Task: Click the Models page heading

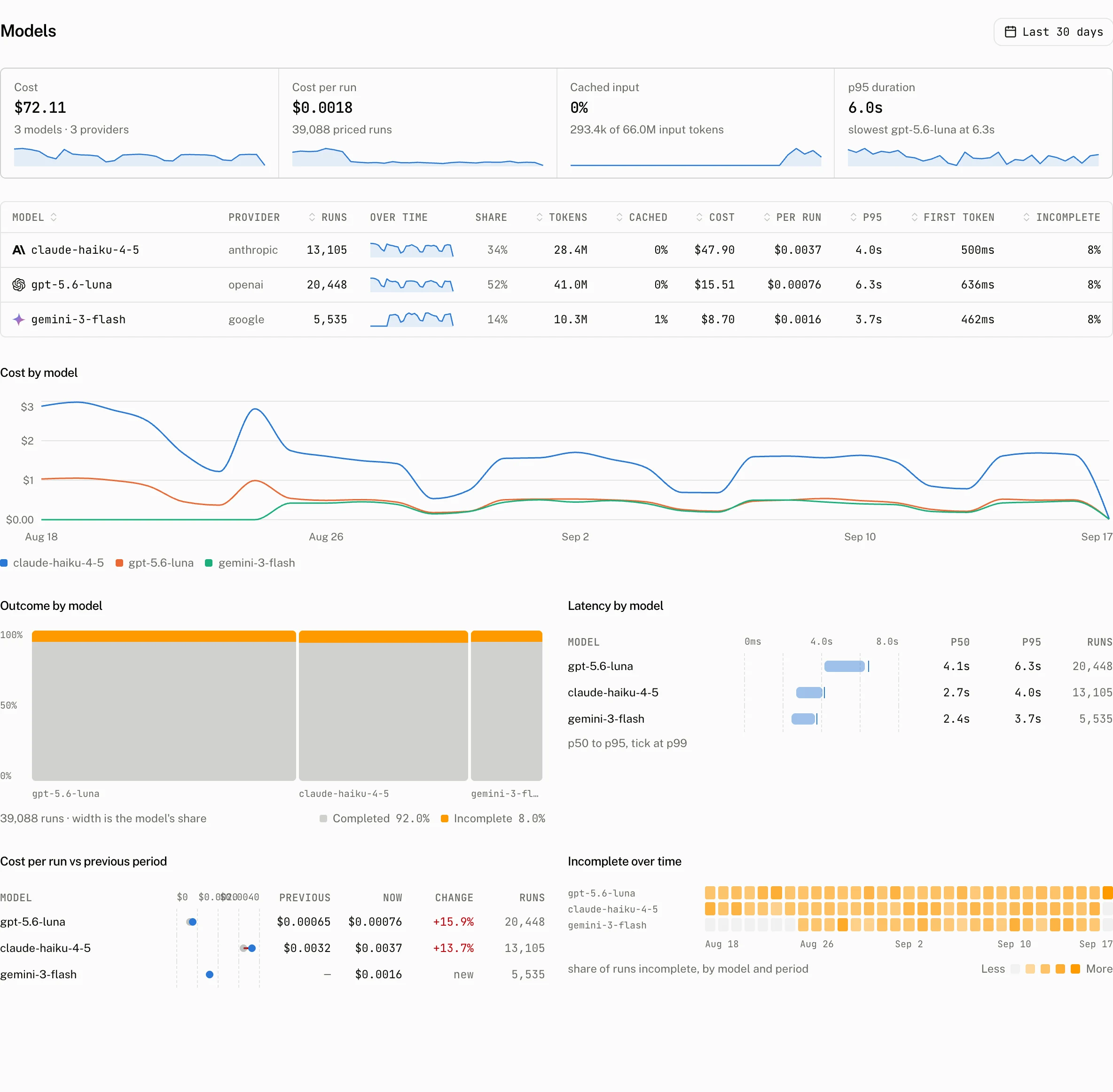Action: coord(28,31)
